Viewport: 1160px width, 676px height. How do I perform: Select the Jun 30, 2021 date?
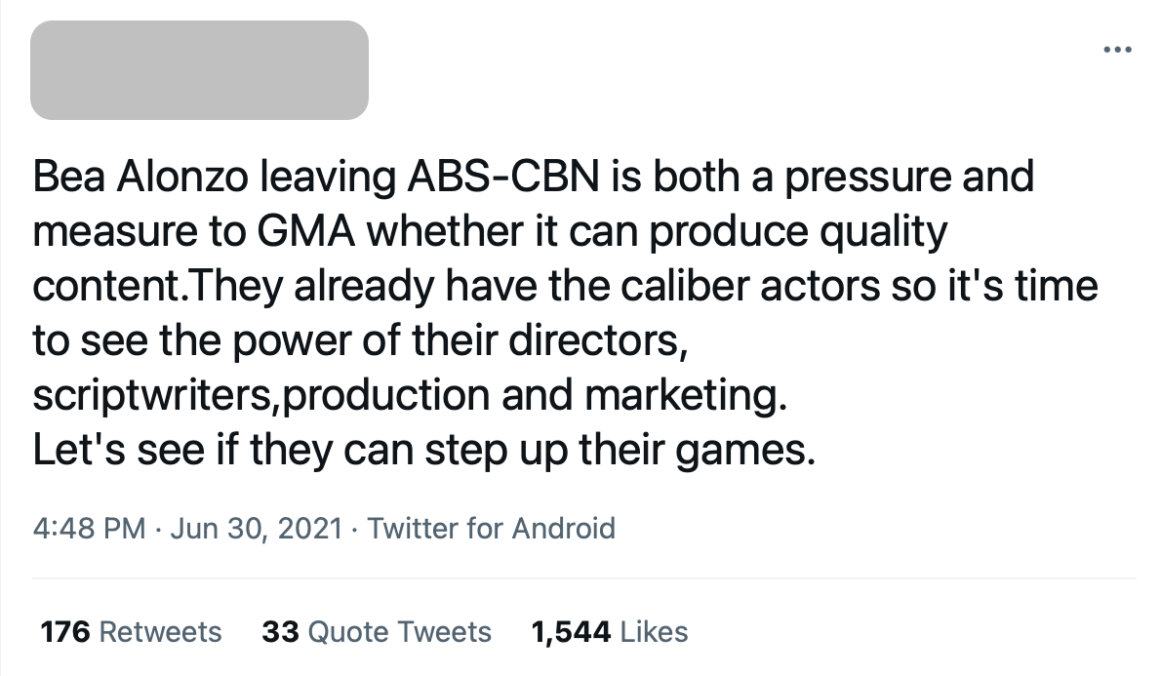(x=256, y=528)
